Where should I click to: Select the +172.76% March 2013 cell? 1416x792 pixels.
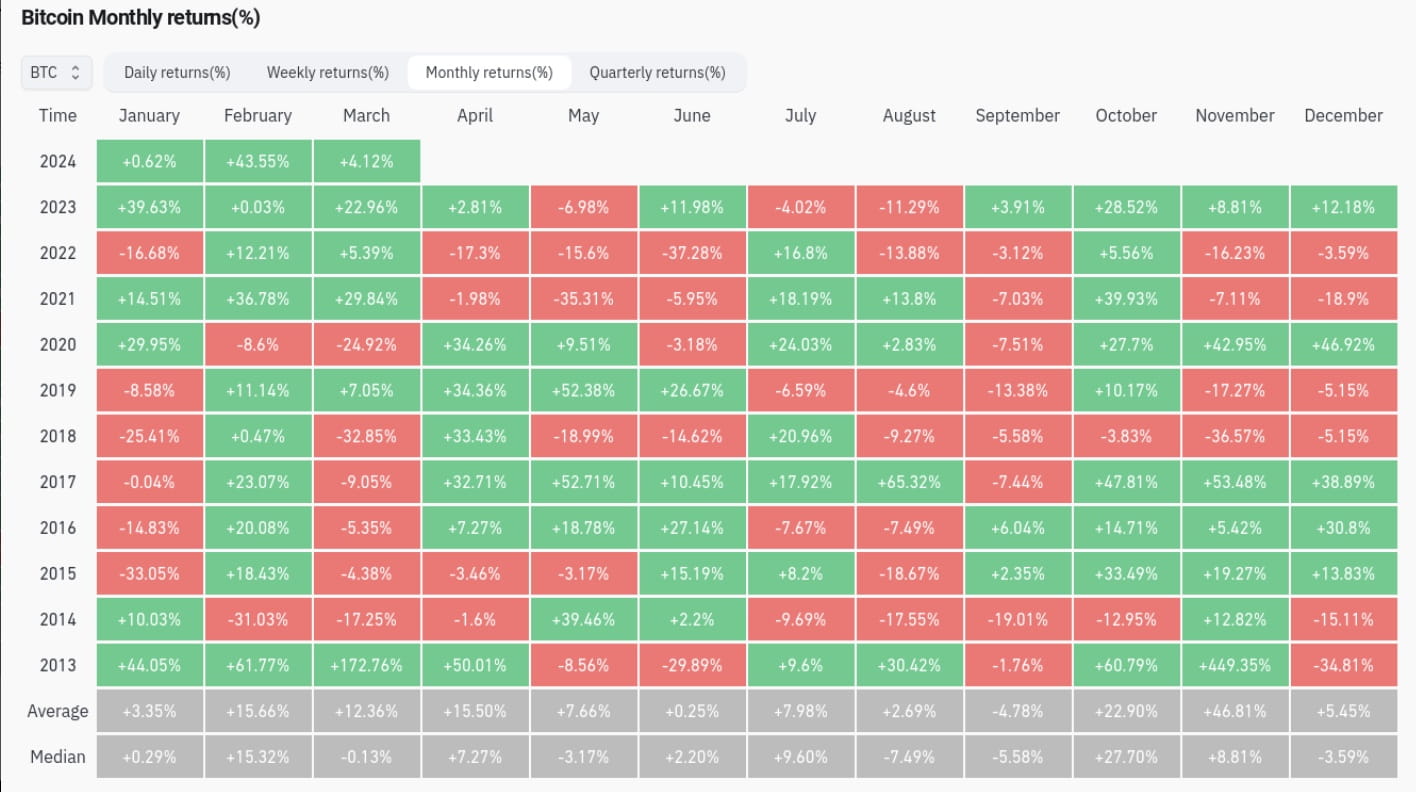click(x=366, y=664)
